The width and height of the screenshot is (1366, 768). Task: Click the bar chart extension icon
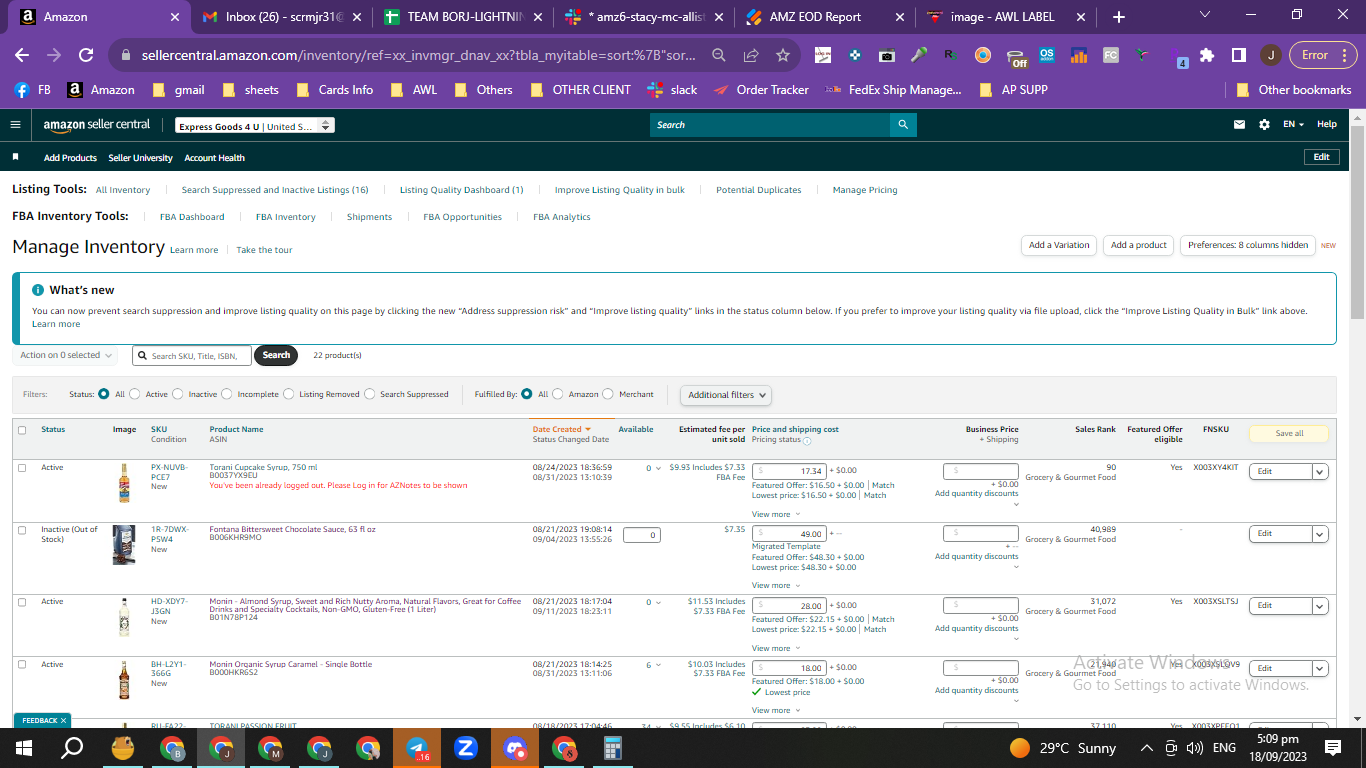(1079, 55)
